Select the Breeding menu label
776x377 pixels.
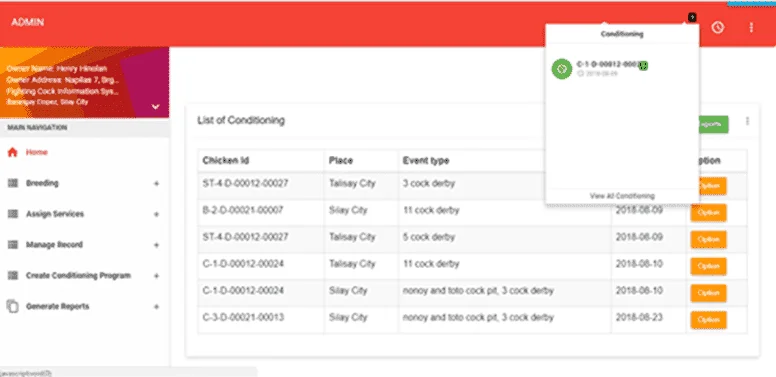(42, 183)
